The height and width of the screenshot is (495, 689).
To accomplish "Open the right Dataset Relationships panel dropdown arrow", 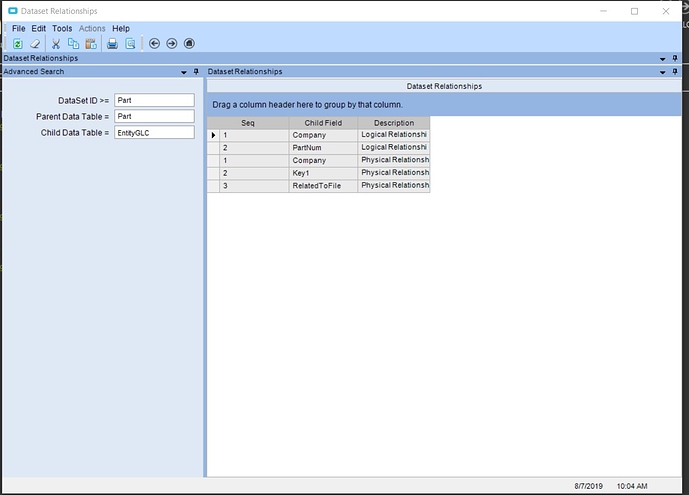I will coord(663,72).
